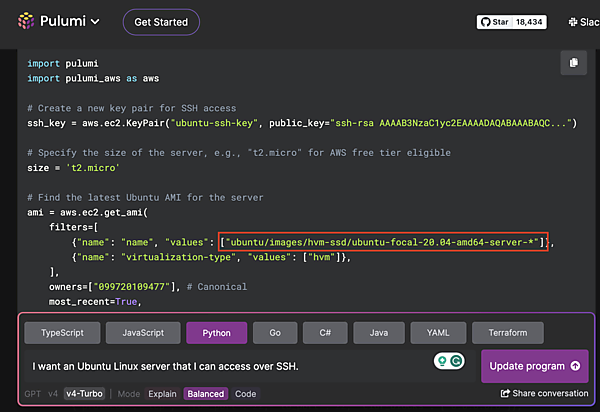
Task: Click the Update program button
Action: [x=535, y=366]
